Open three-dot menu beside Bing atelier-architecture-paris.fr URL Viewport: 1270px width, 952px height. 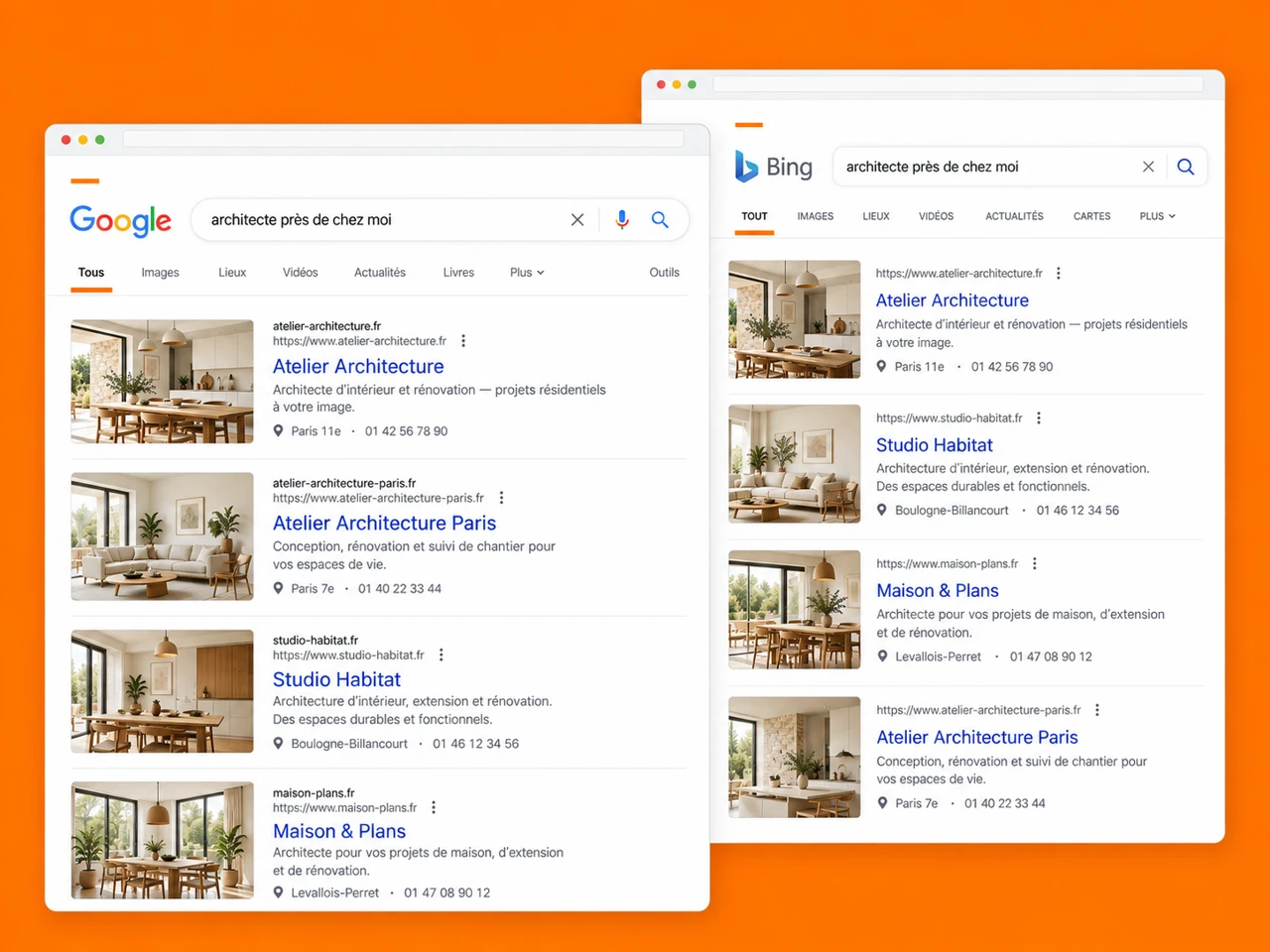pos(1097,710)
